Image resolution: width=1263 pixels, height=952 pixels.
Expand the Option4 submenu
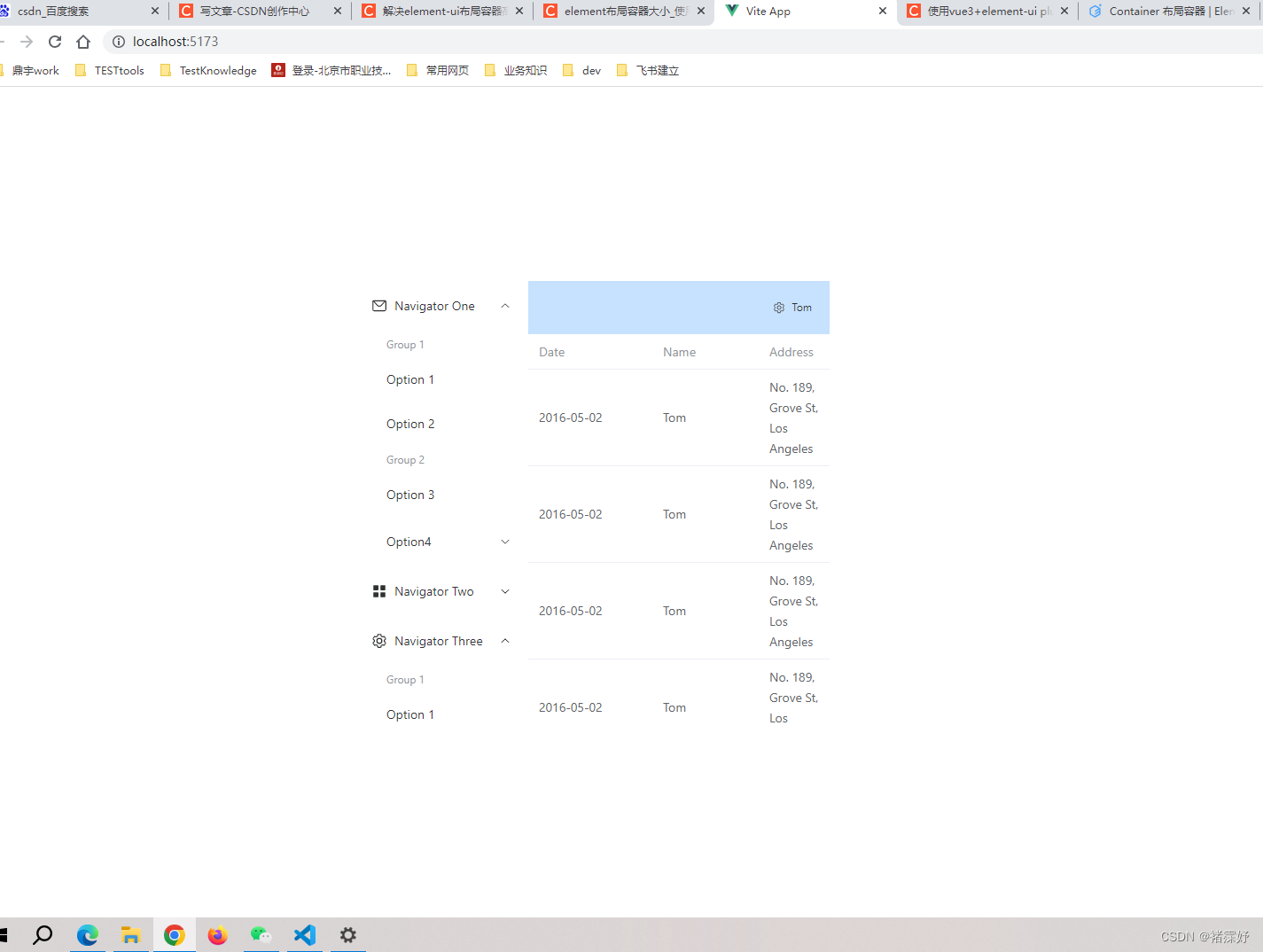[504, 541]
